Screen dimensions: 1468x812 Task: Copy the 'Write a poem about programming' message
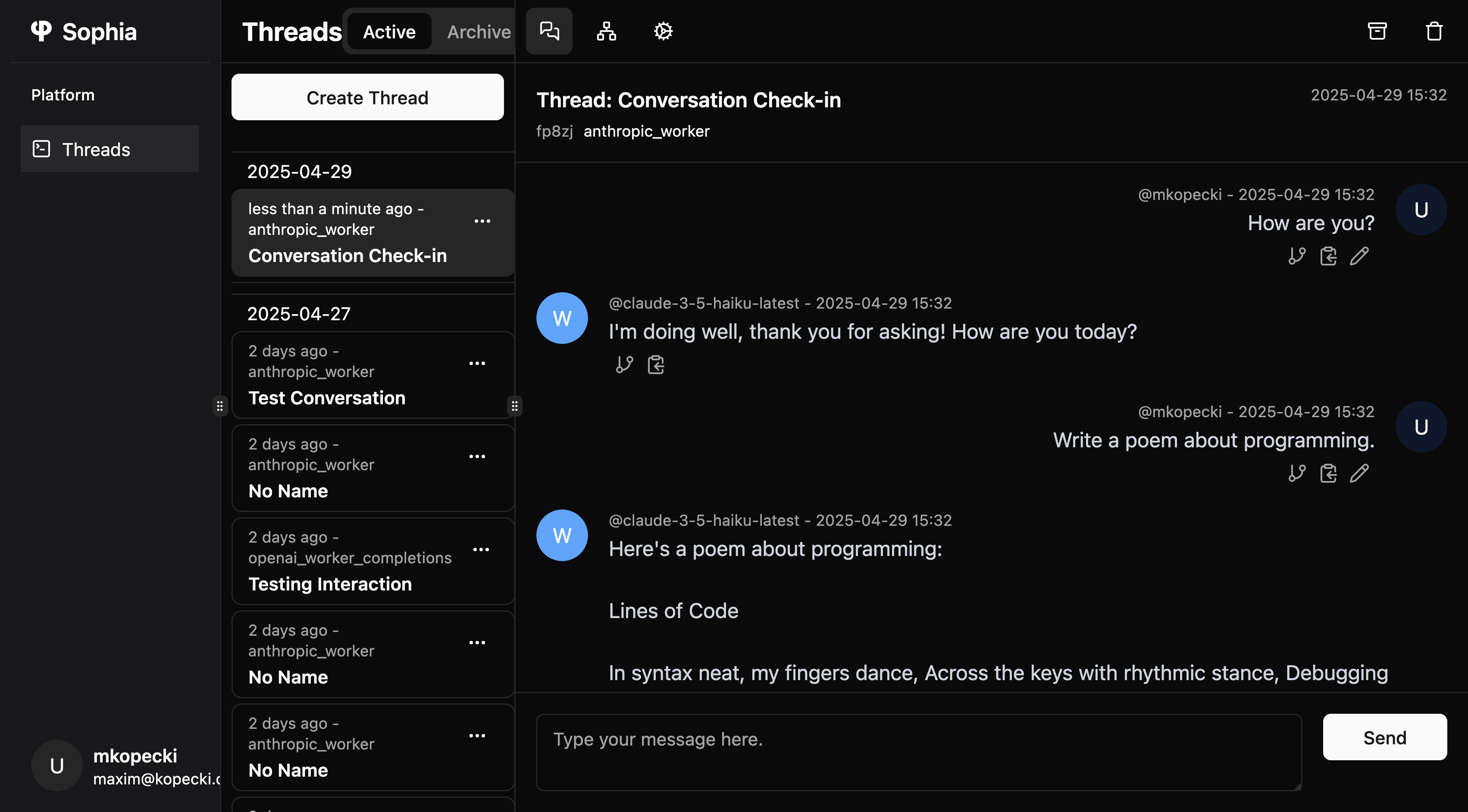1328,473
